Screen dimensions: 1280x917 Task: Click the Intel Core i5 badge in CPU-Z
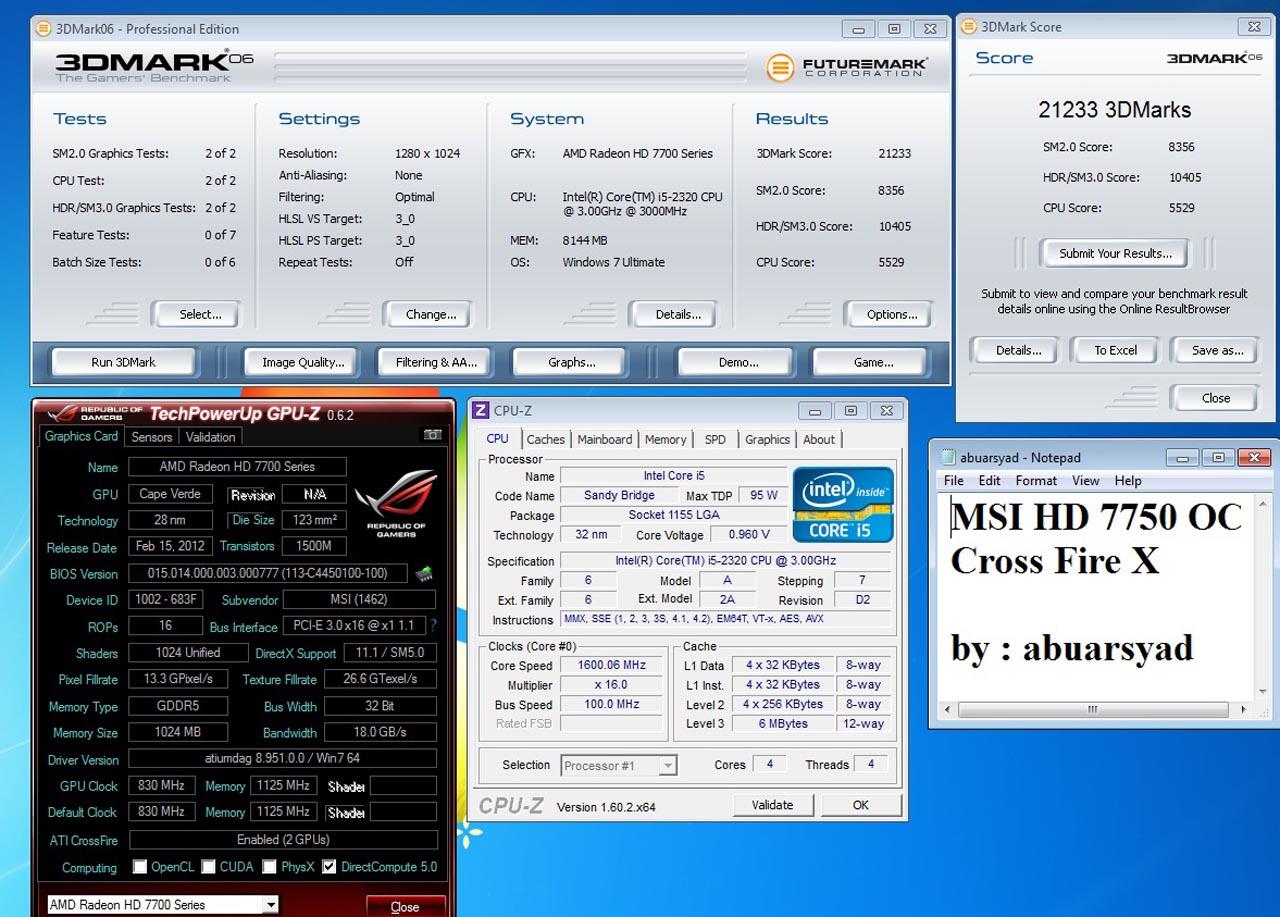(x=843, y=504)
